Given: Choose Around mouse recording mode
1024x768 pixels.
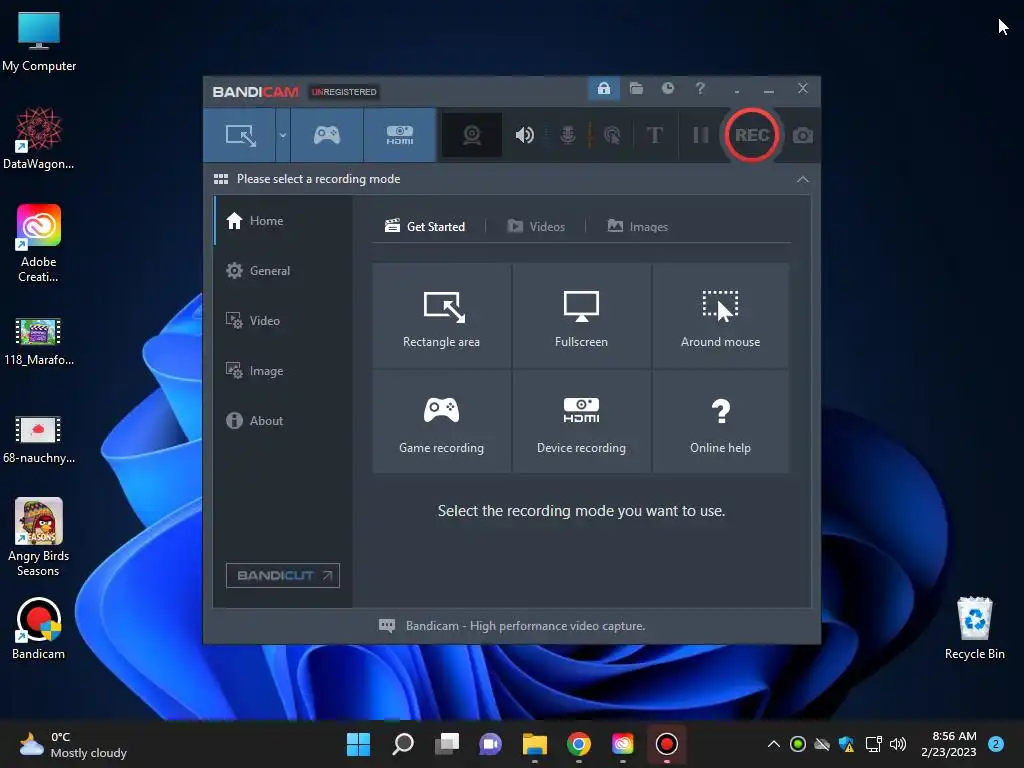Looking at the screenshot, I should point(720,315).
